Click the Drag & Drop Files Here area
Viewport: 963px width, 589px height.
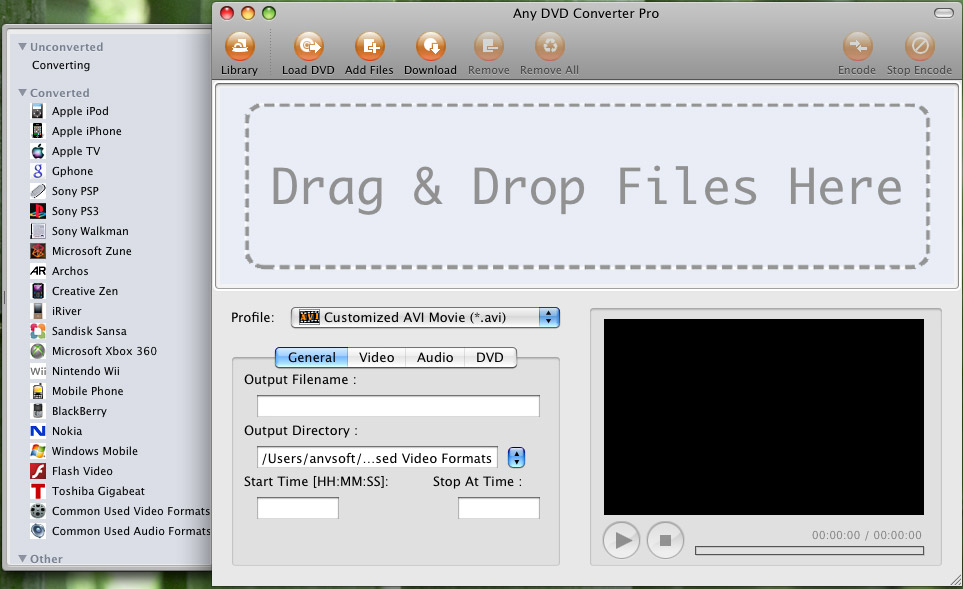coord(587,186)
